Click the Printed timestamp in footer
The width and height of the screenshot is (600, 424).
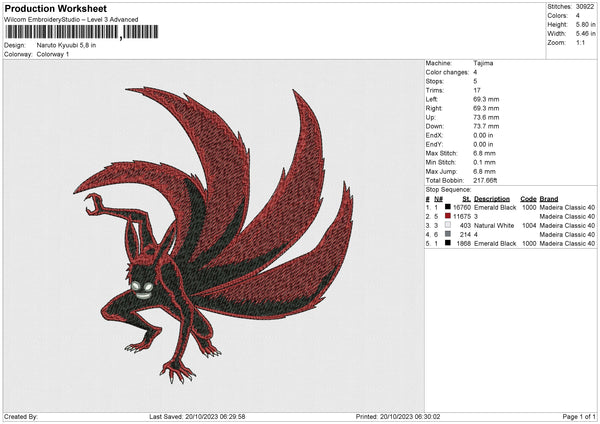click(x=398, y=417)
